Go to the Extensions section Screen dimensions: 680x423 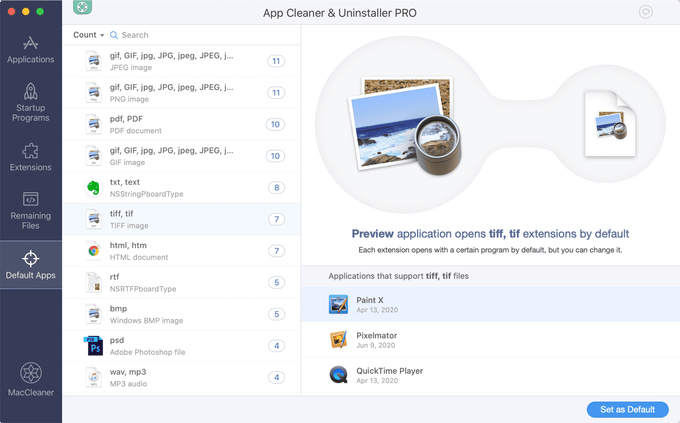coord(31,157)
